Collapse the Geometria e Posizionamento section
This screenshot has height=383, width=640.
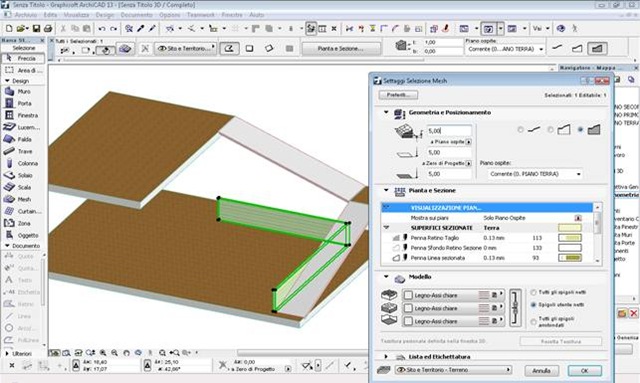coord(386,112)
